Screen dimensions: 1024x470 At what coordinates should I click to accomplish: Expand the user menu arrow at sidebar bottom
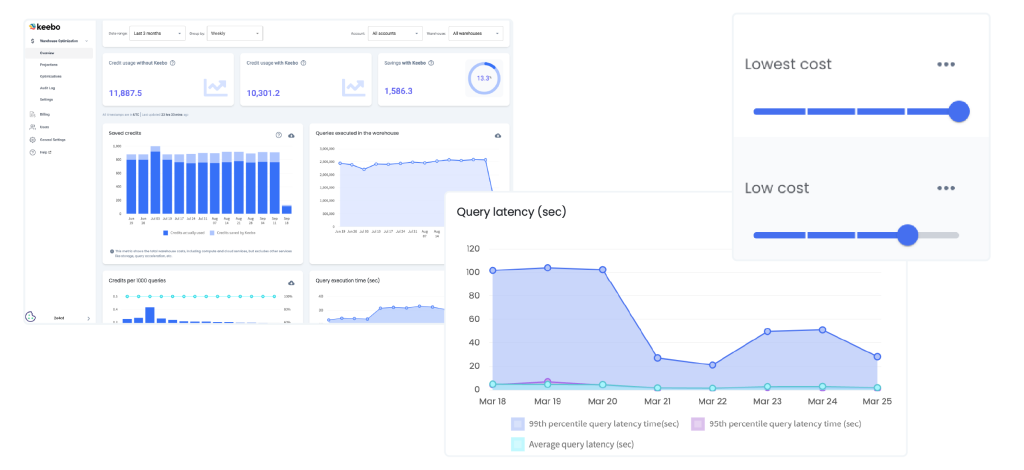click(x=88, y=319)
